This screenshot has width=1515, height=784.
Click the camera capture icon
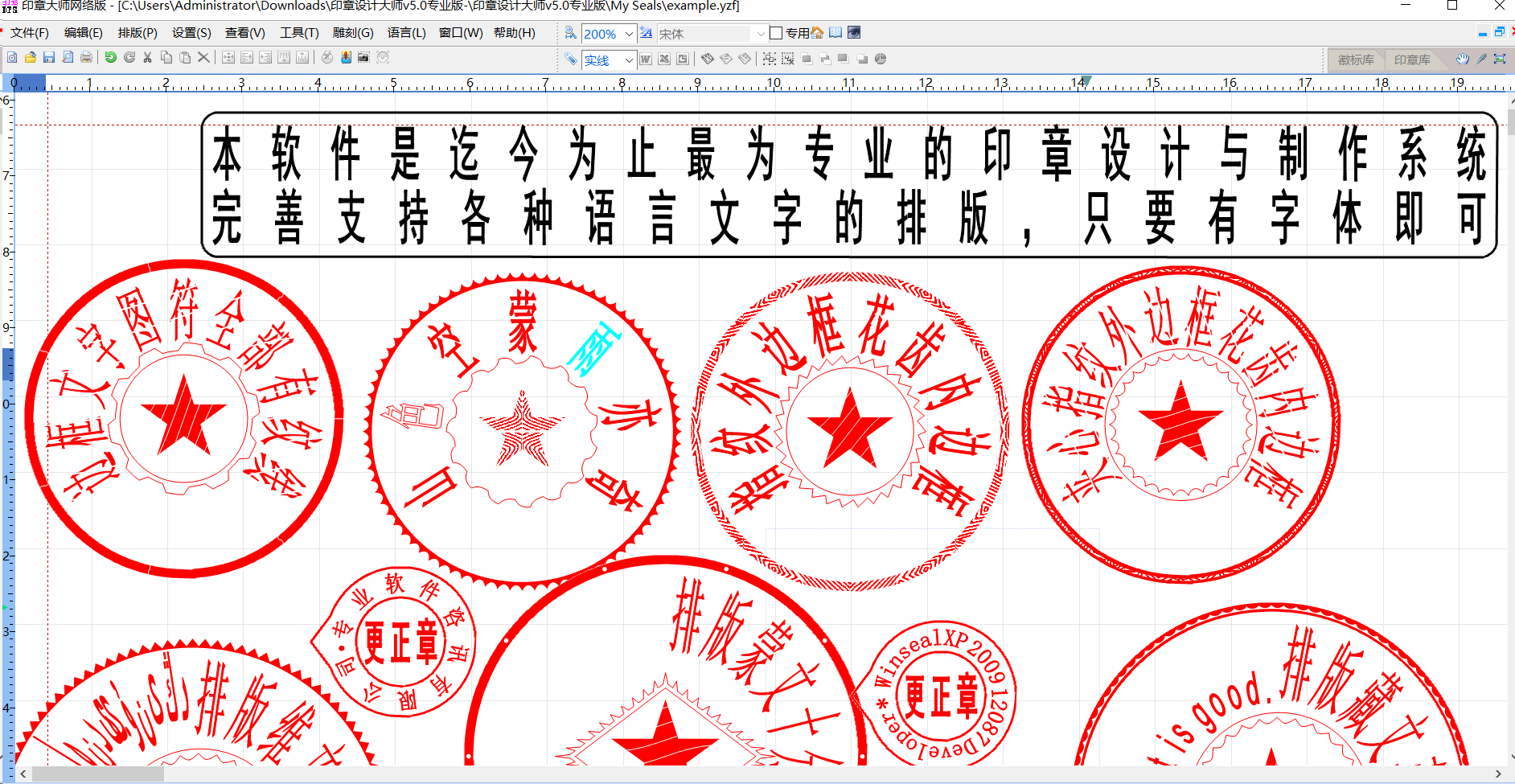point(363,58)
